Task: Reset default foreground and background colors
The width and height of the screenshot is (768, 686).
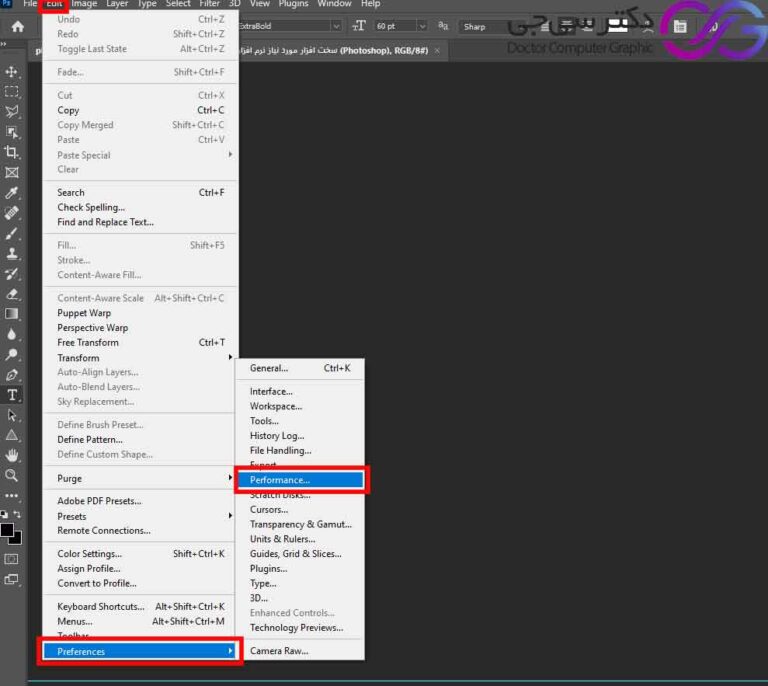Action: (x=4, y=514)
